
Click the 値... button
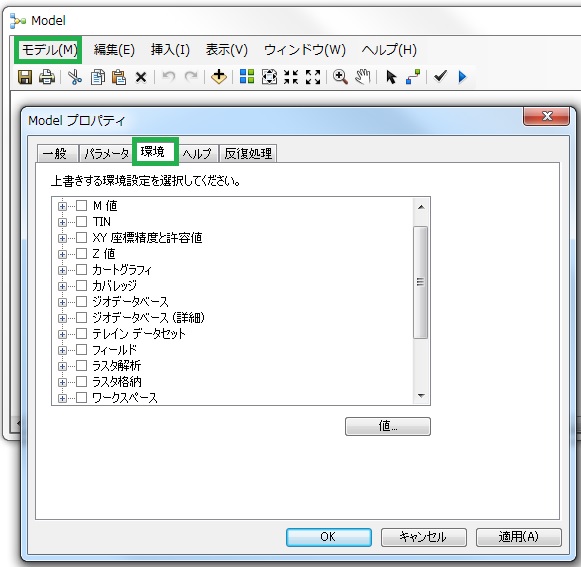coord(388,426)
